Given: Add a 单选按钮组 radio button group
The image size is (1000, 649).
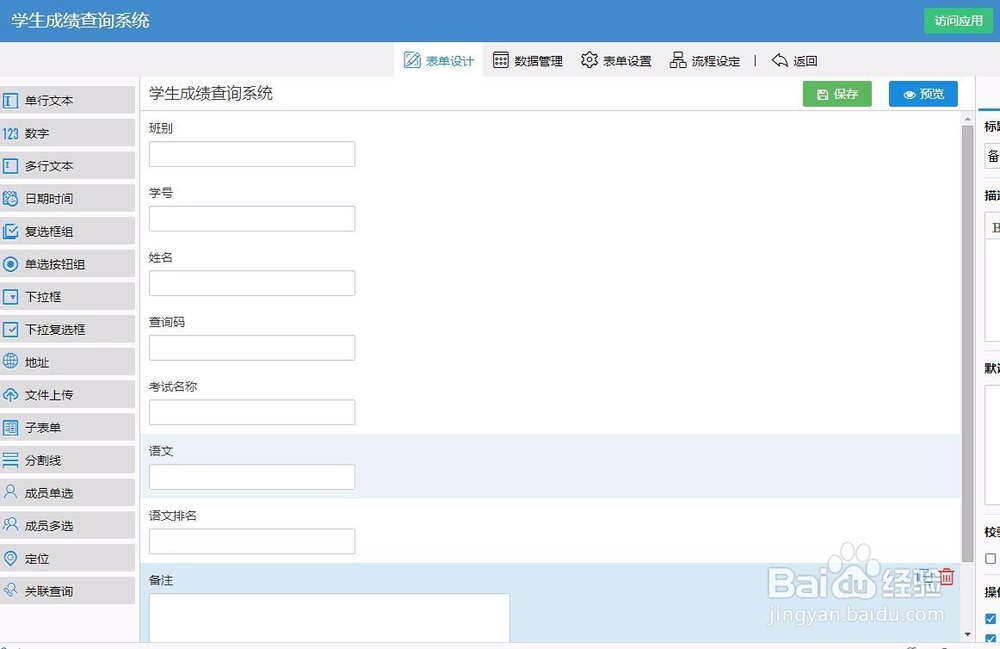Looking at the screenshot, I should (x=67, y=264).
